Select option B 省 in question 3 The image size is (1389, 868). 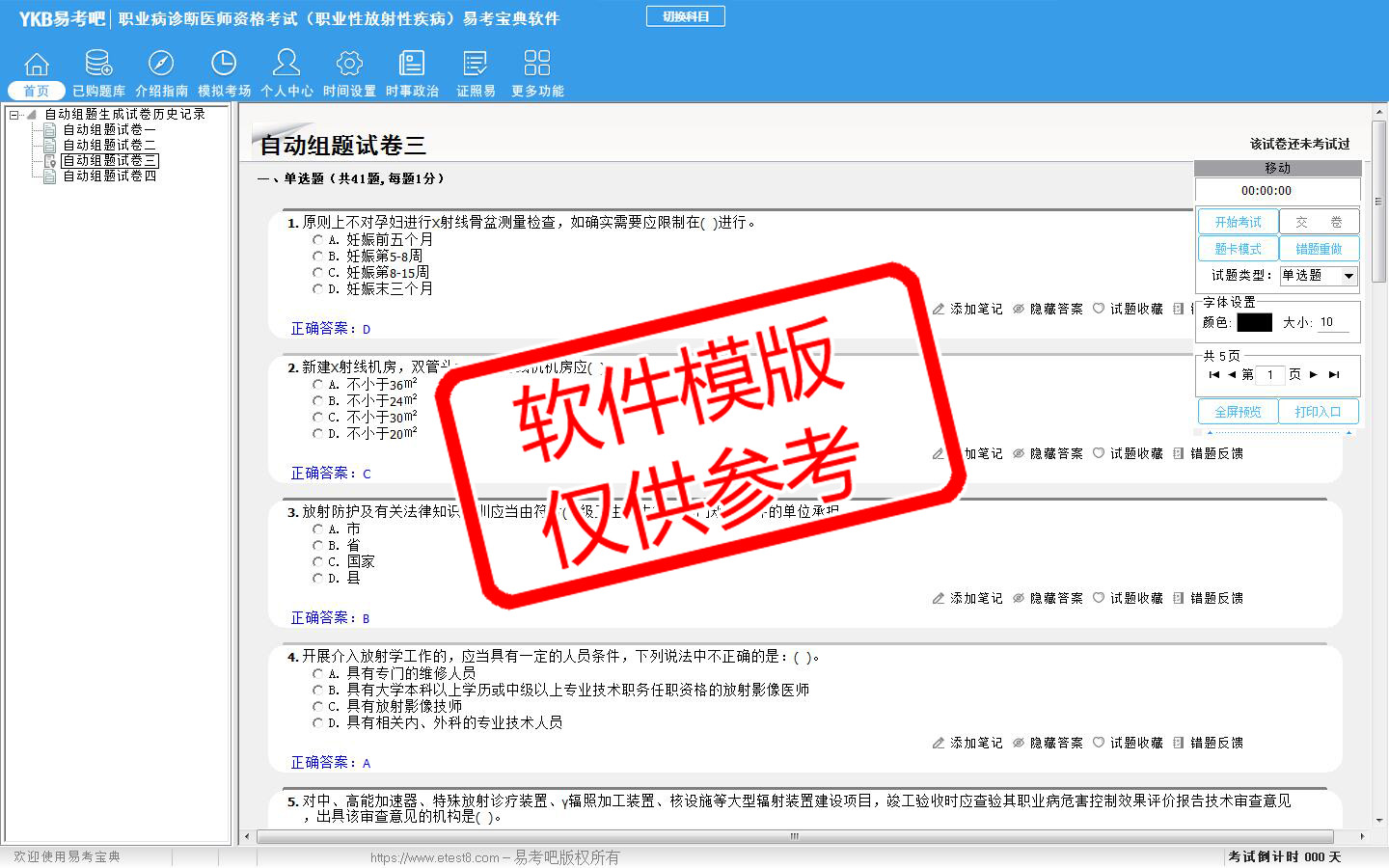point(317,545)
